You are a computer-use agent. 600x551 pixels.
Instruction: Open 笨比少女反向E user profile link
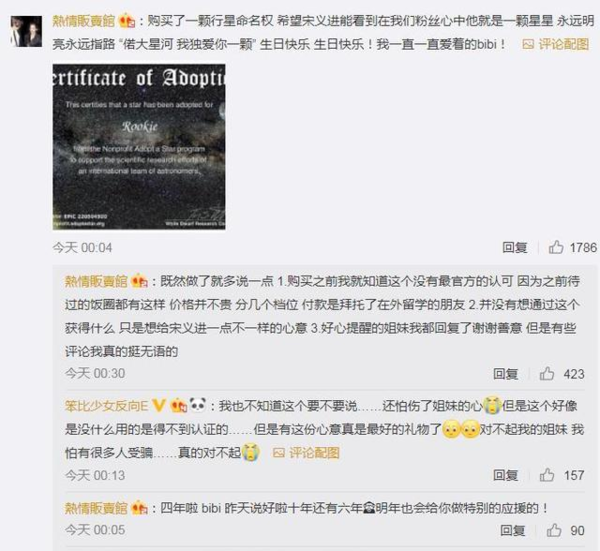tap(106, 406)
